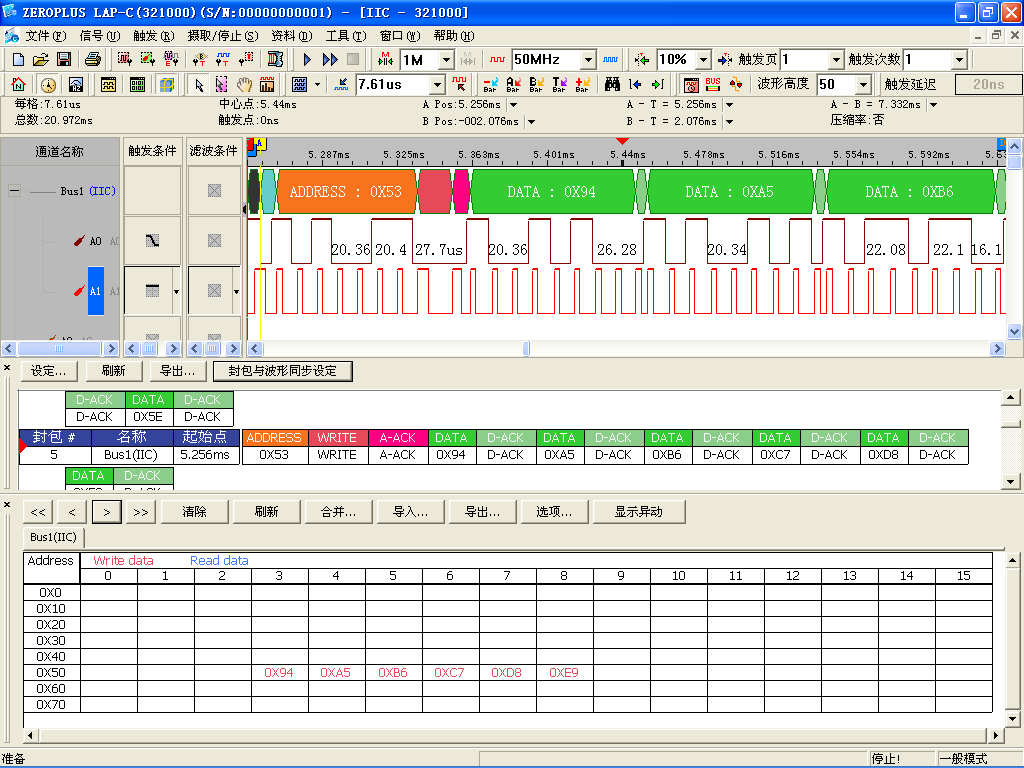Select the hand pan tool icon
This screenshot has width=1024, height=768.
[244, 85]
